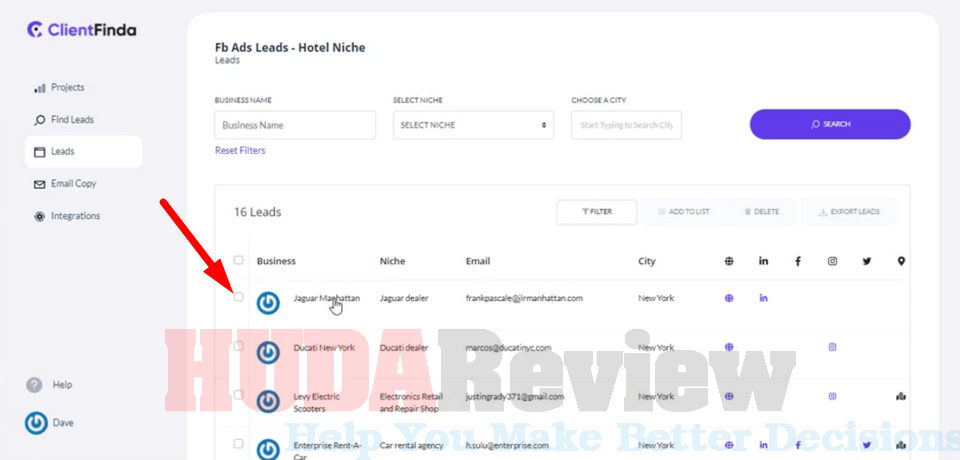Viewport: 960px width, 460px height.
Task: Click the Reset Filters link
Action: pos(240,151)
